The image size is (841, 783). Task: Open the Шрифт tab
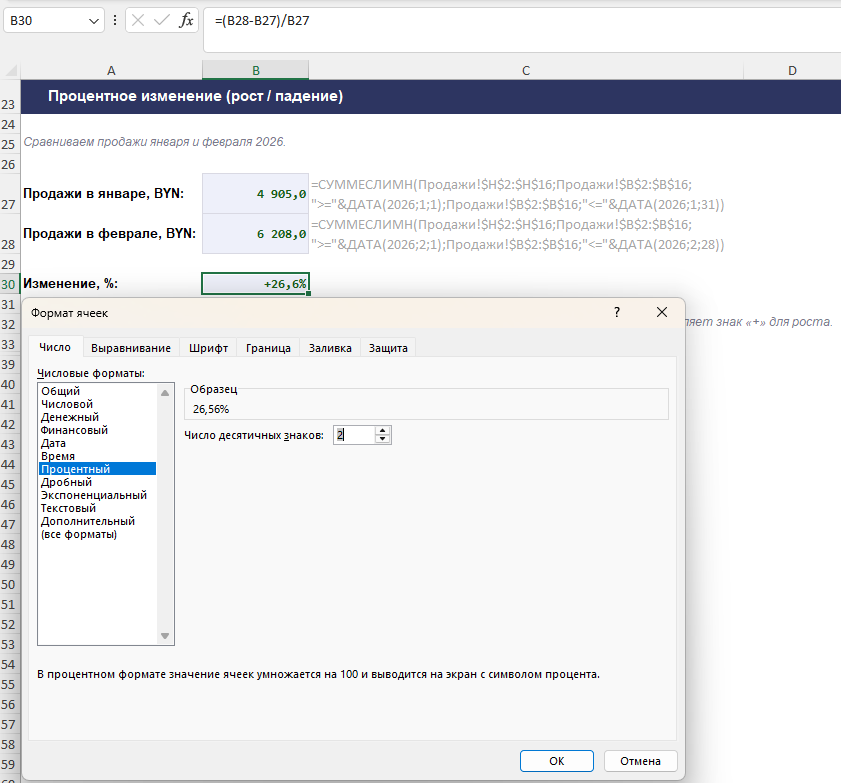click(x=209, y=348)
